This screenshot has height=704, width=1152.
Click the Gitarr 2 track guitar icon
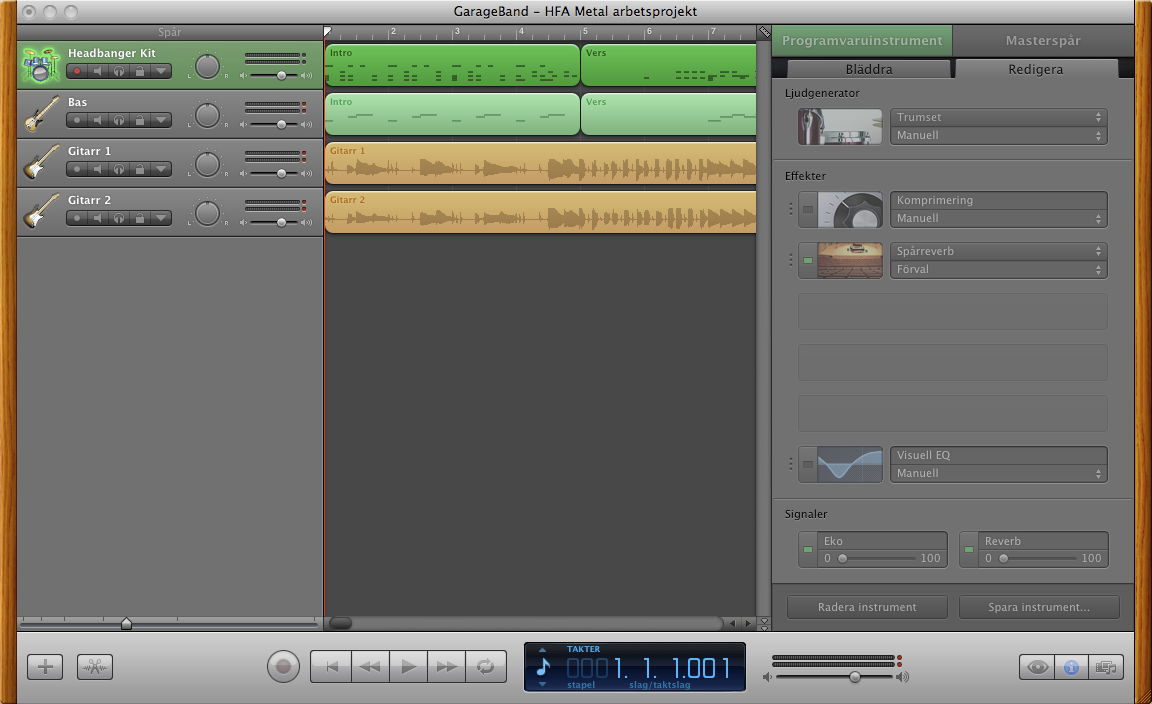point(41,212)
